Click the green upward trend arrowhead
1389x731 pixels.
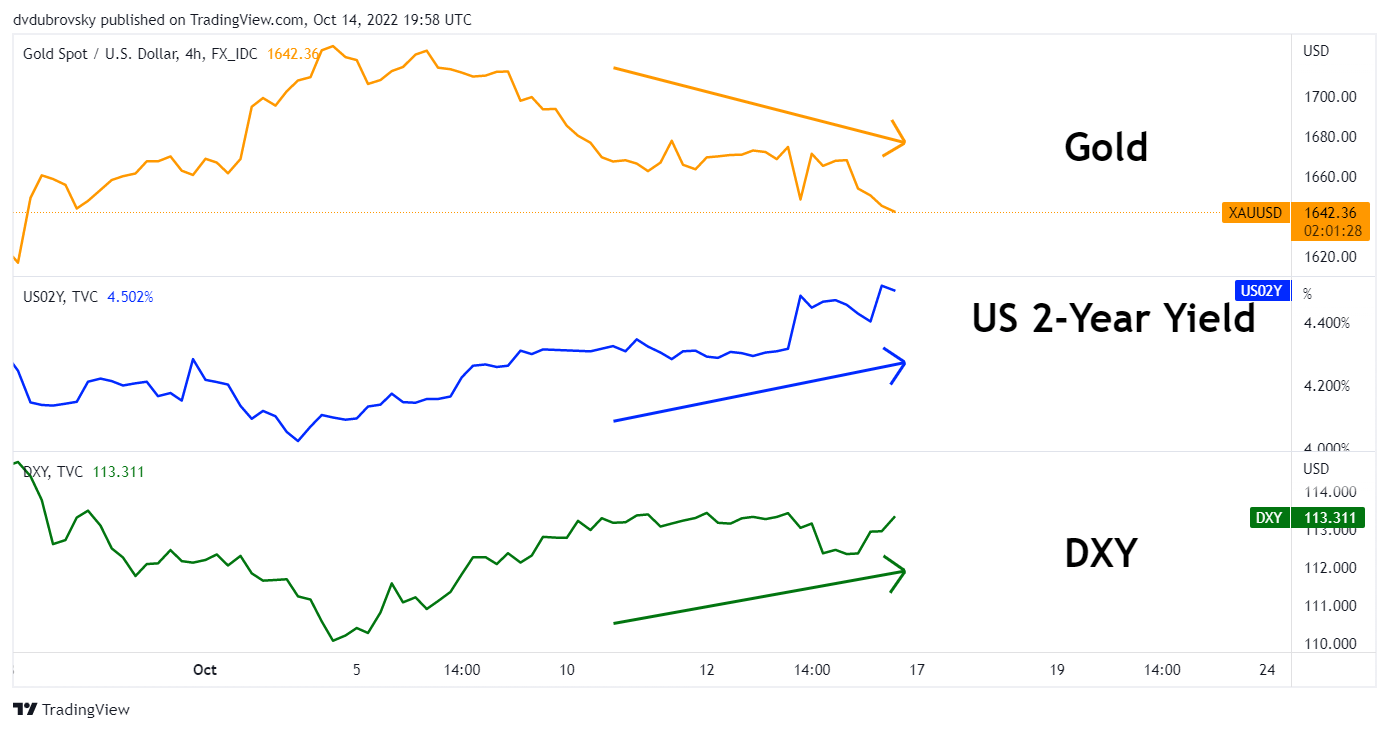(896, 572)
